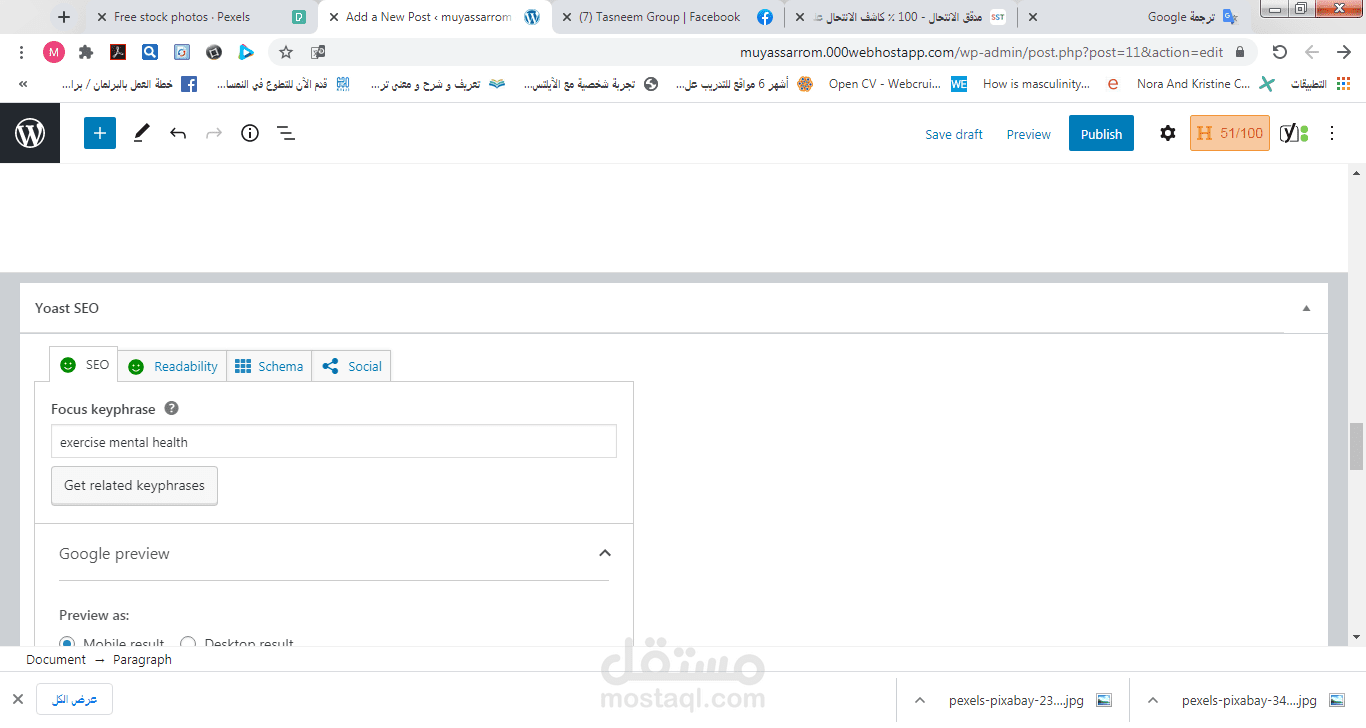Click Save draft
The width and height of the screenshot is (1366, 728).
coord(954,134)
